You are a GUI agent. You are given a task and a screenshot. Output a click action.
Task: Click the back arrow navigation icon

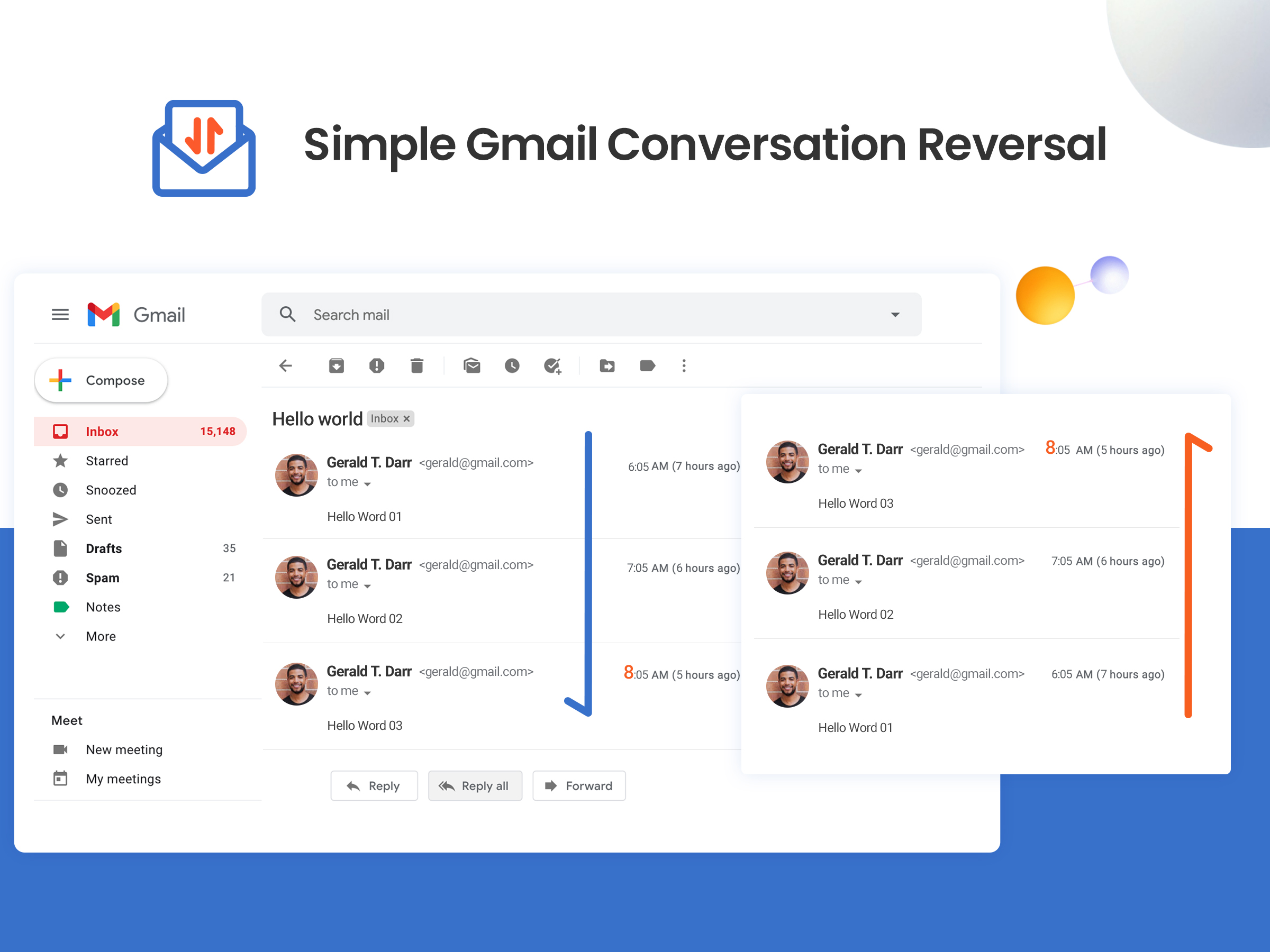(285, 364)
